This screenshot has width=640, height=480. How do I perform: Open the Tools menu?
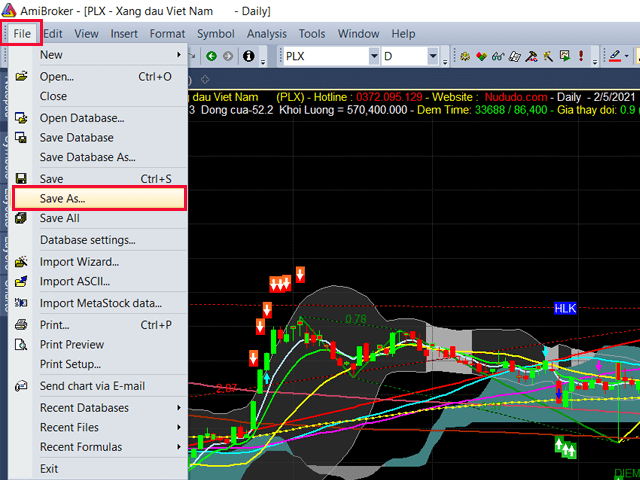coord(312,33)
